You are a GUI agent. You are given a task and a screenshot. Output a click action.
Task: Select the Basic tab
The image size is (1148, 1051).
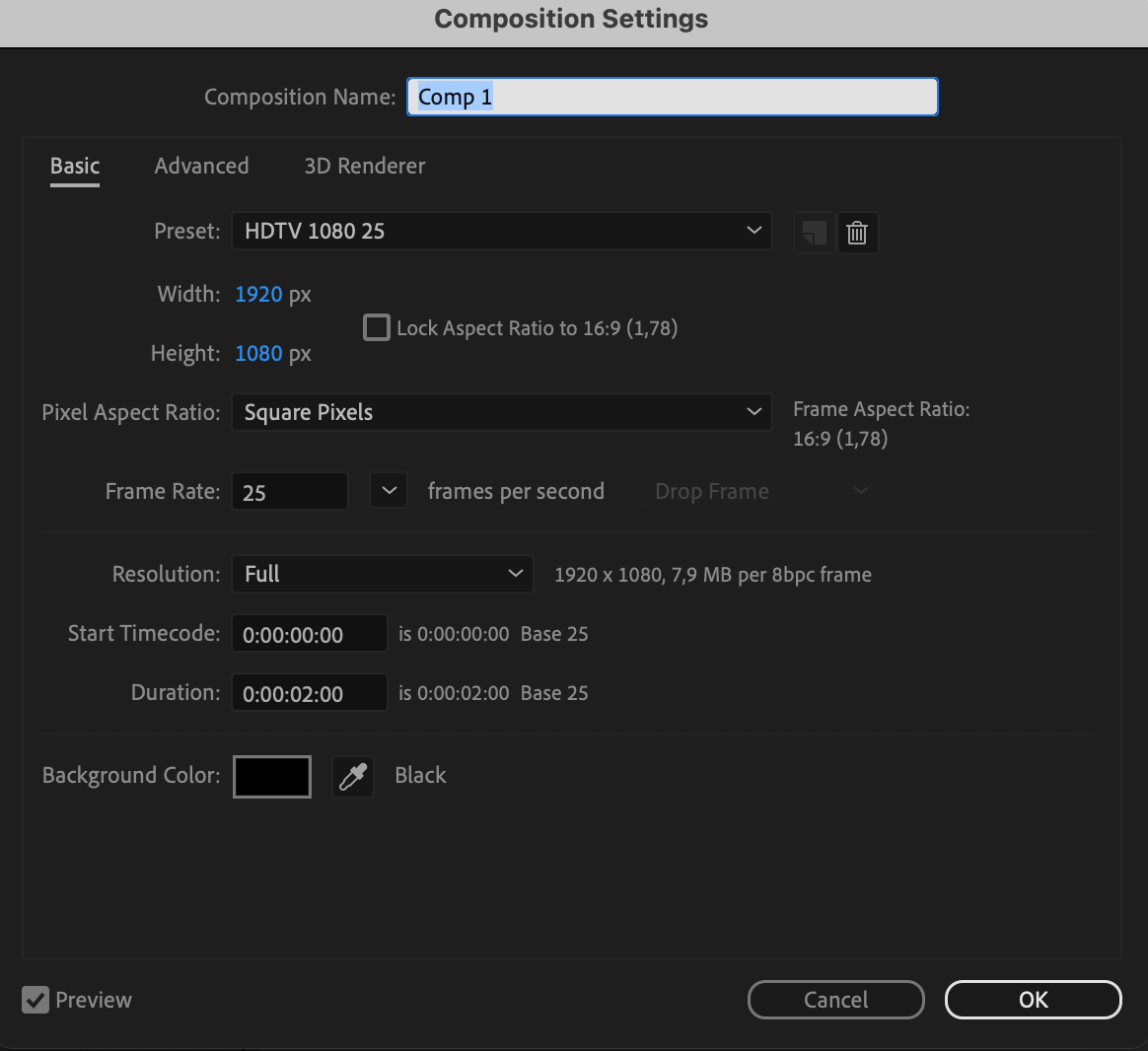pyautogui.click(x=75, y=166)
